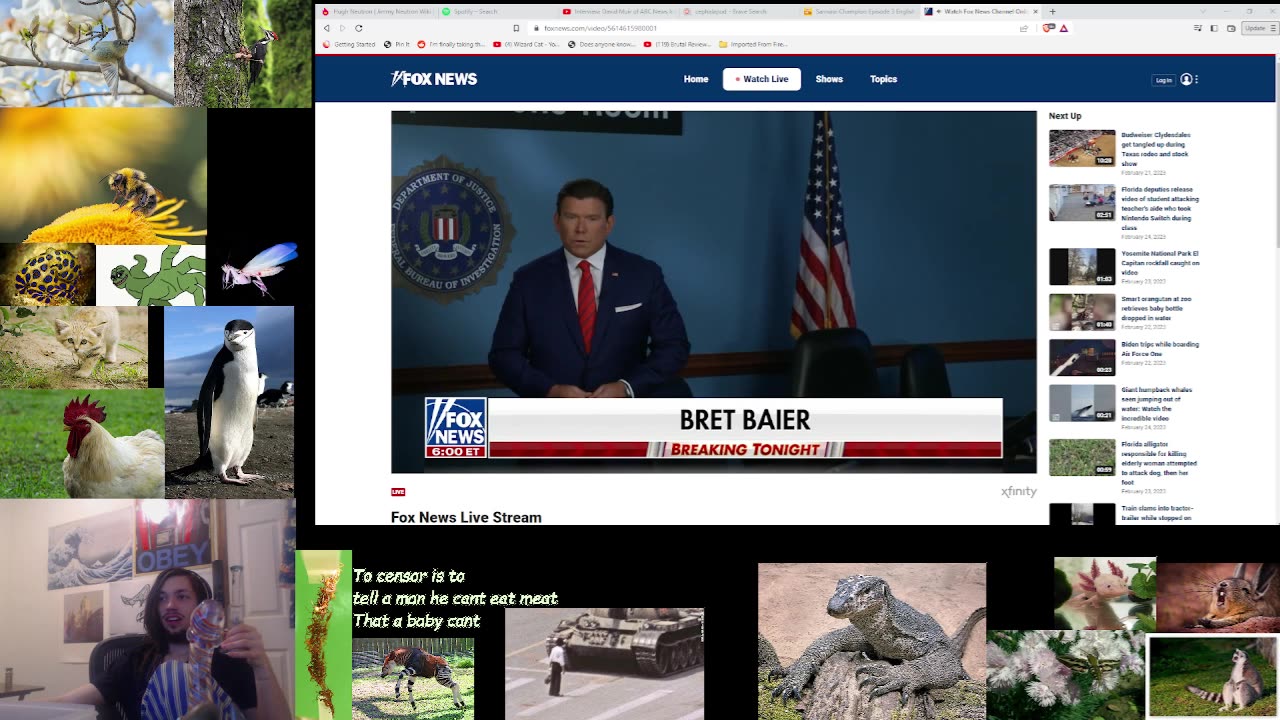Open the Yosemite El Capitan rockfall headline
Screen dimensions: 1280x720
coord(1160,263)
